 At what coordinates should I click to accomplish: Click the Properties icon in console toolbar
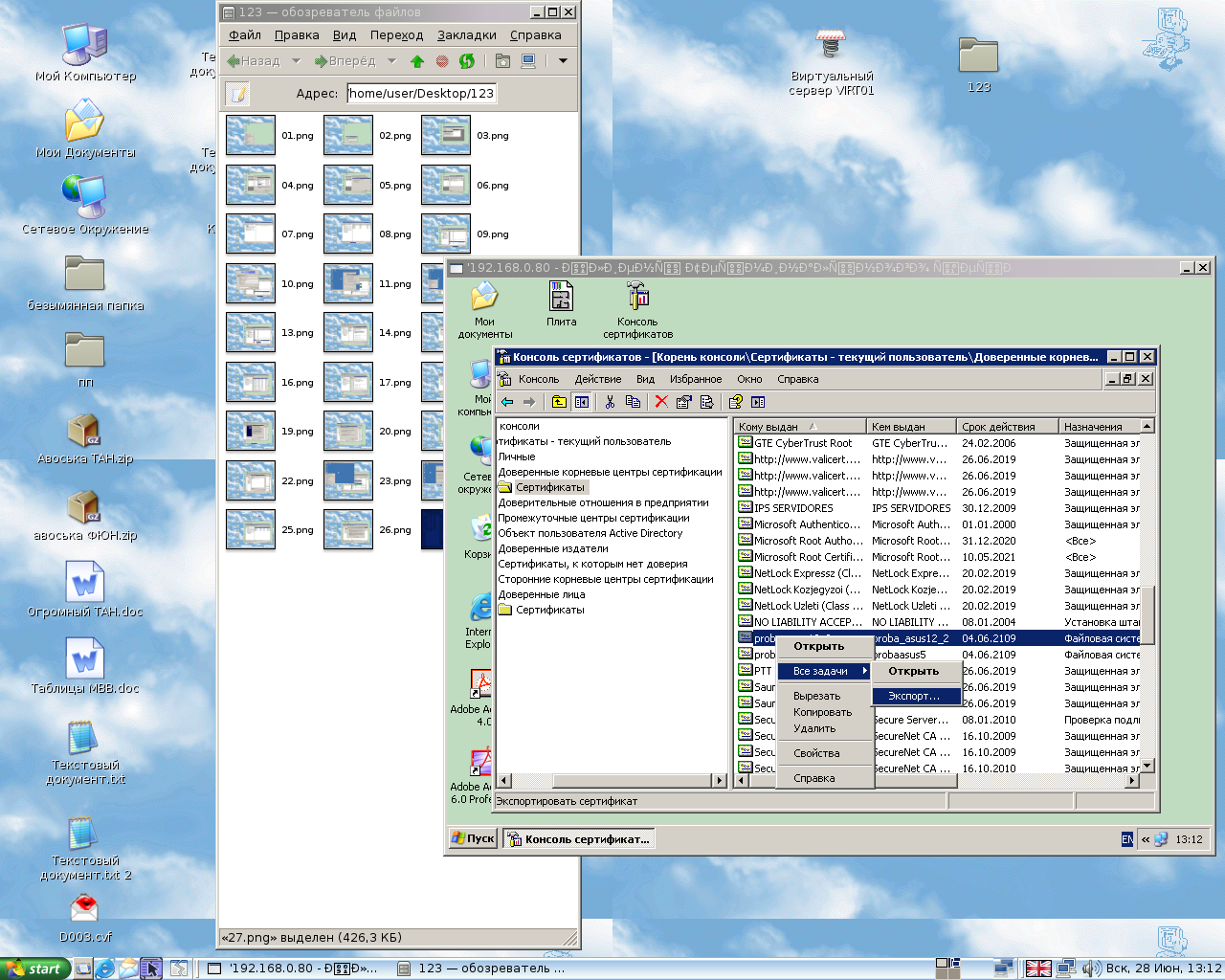click(683, 402)
